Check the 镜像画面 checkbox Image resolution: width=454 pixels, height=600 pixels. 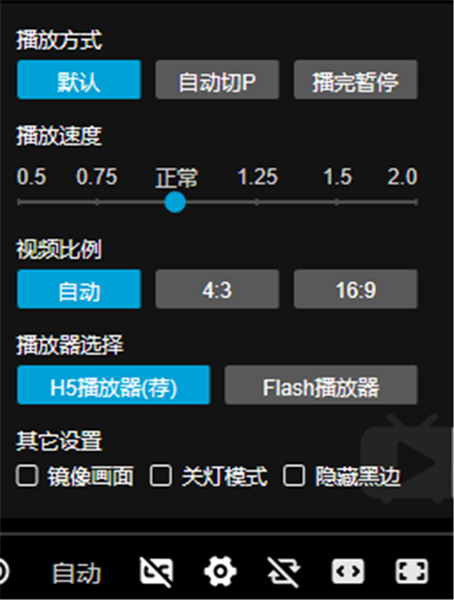coord(27,476)
